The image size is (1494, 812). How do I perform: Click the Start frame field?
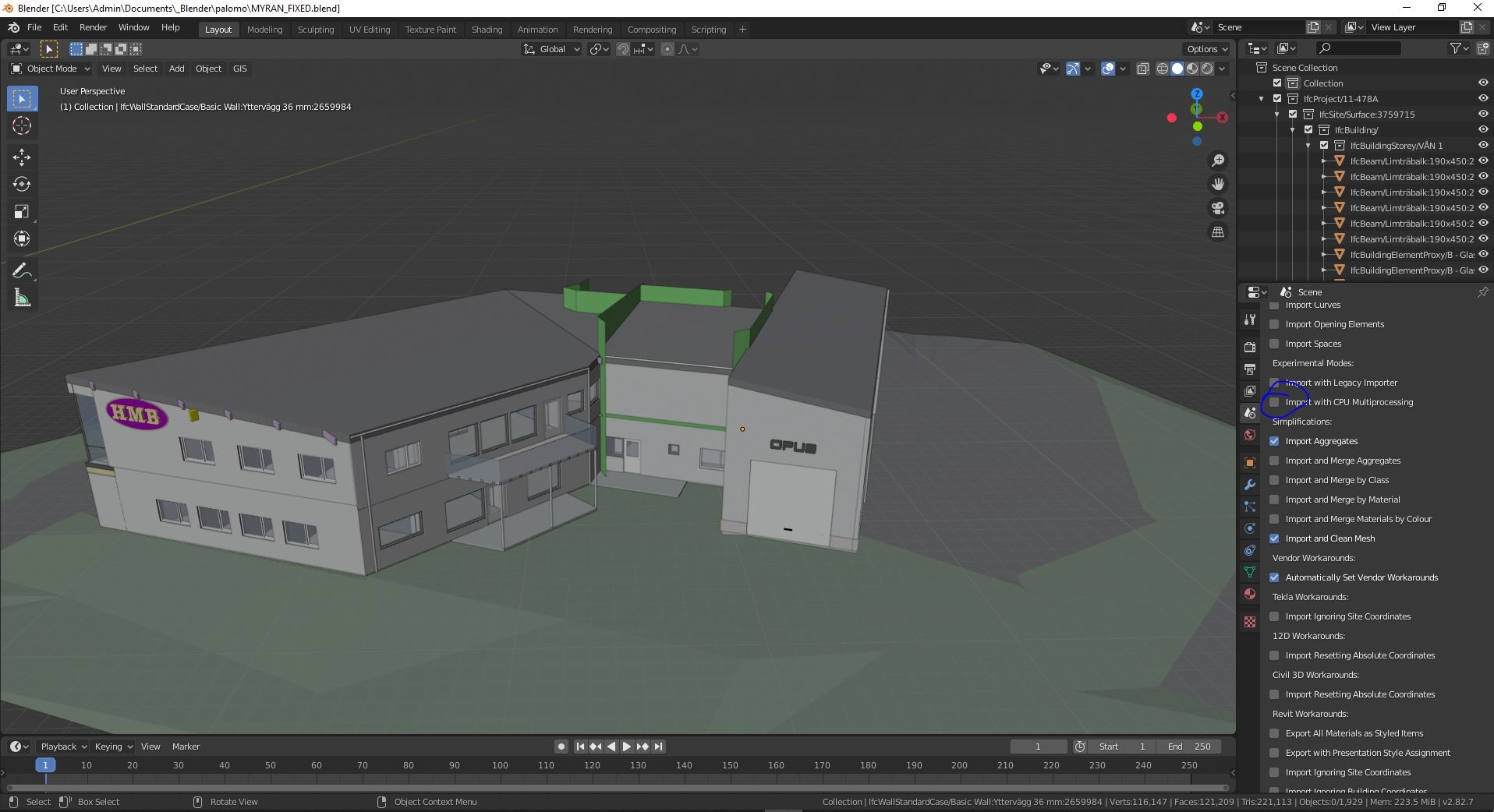pos(1122,747)
